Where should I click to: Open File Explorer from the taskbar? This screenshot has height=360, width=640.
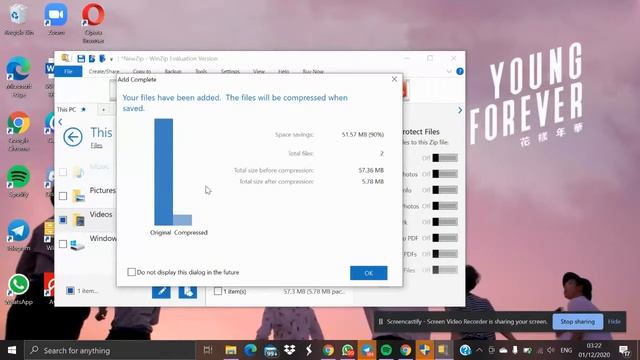[x=231, y=350]
